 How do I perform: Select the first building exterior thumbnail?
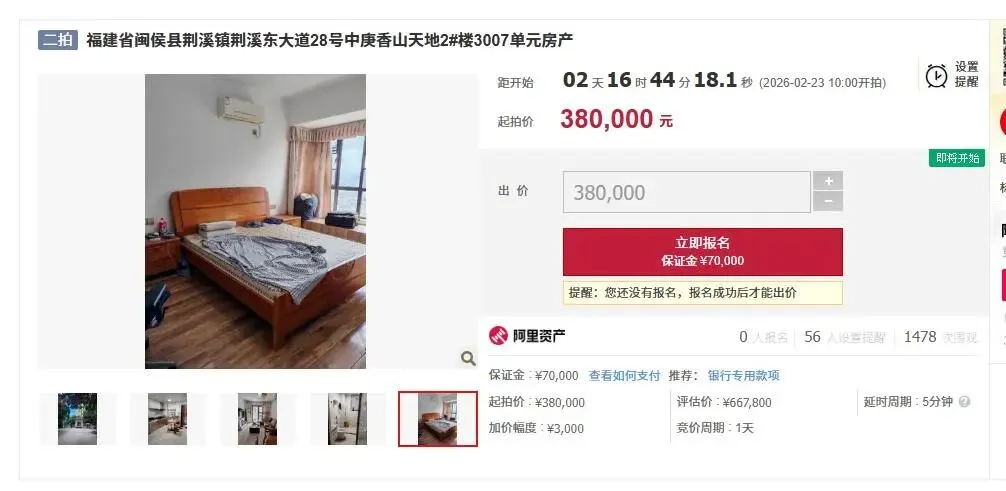pyautogui.click(x=78, y=419)
